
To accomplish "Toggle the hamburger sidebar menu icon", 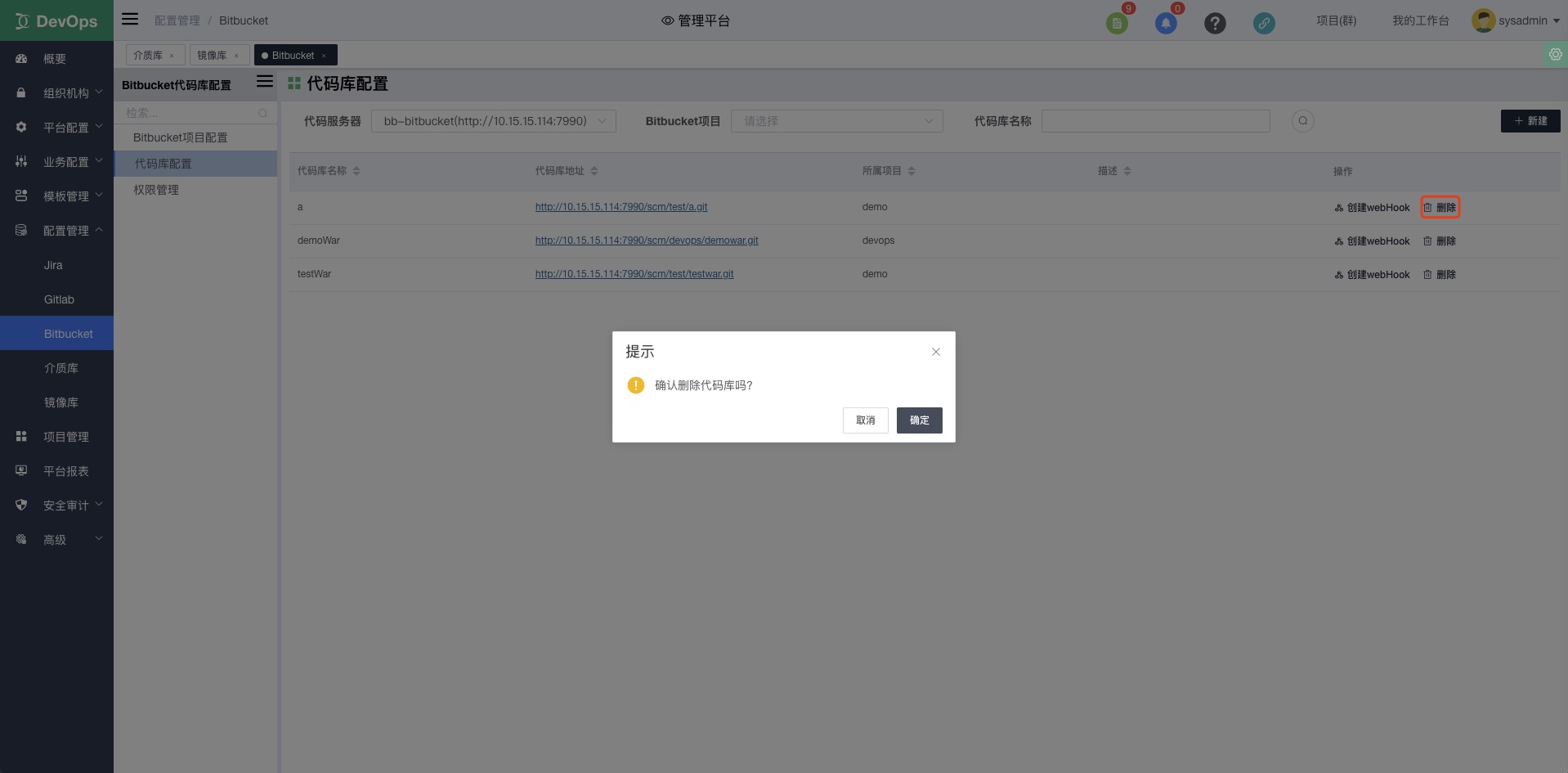I will coord(130,19).
